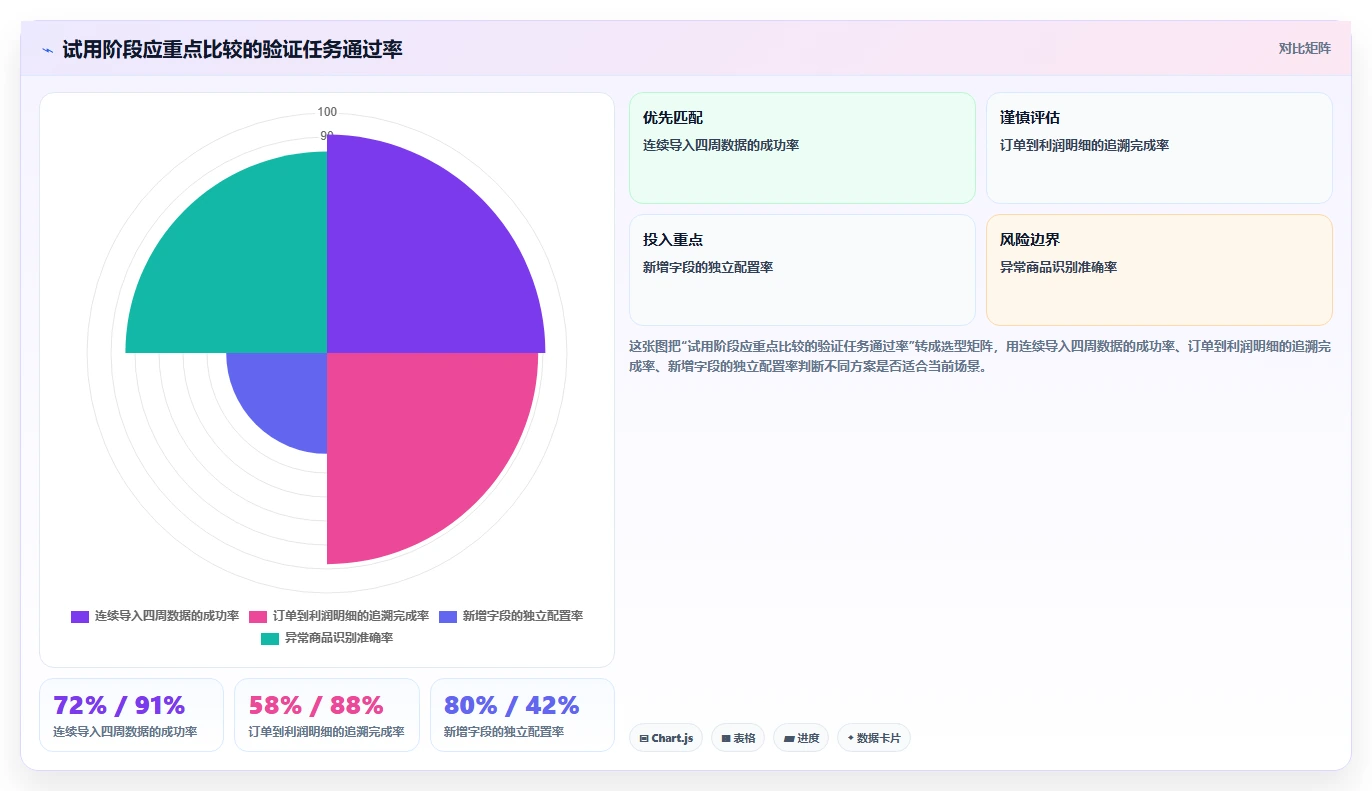Click the 58% / 88% stat card

tap(327, 715)
